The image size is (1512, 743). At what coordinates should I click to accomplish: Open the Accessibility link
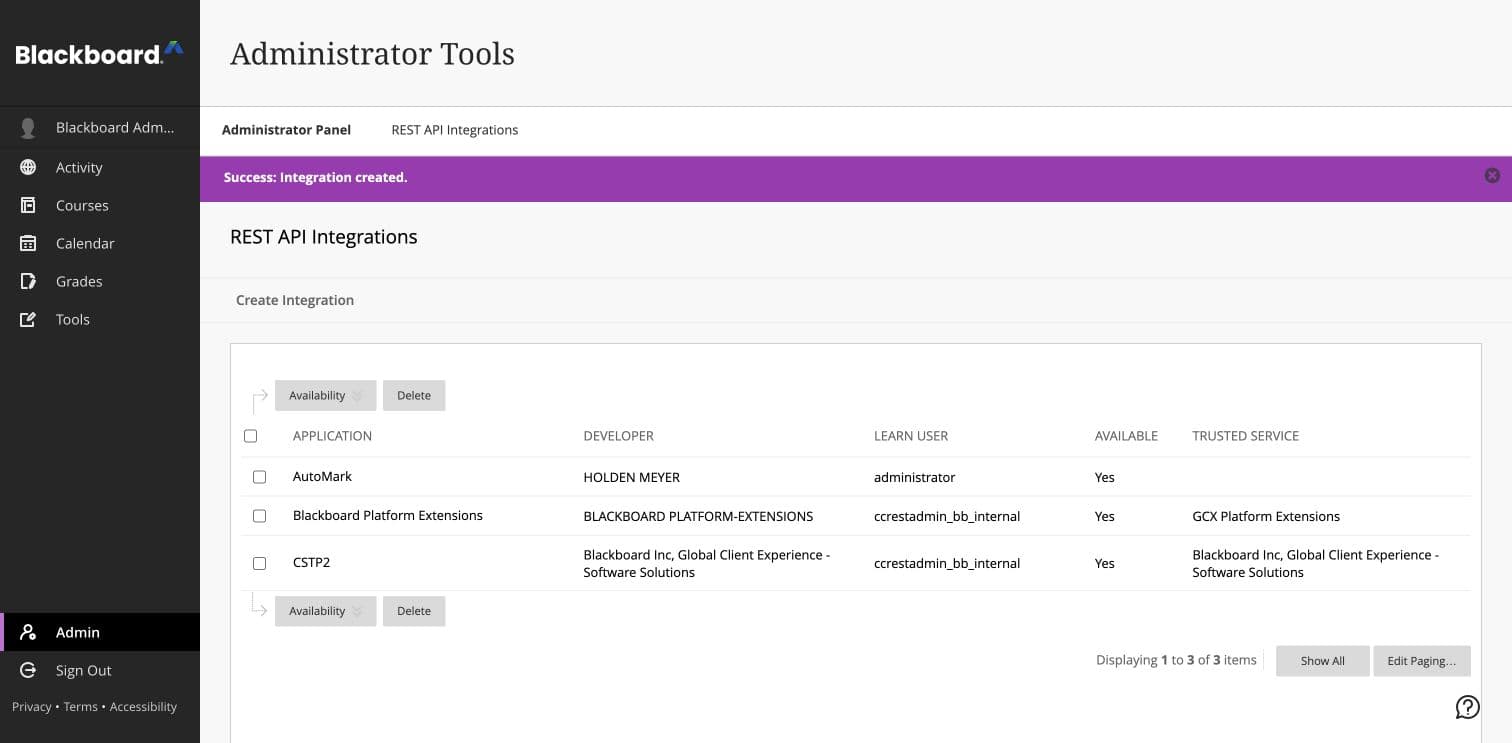coord(143,707)
